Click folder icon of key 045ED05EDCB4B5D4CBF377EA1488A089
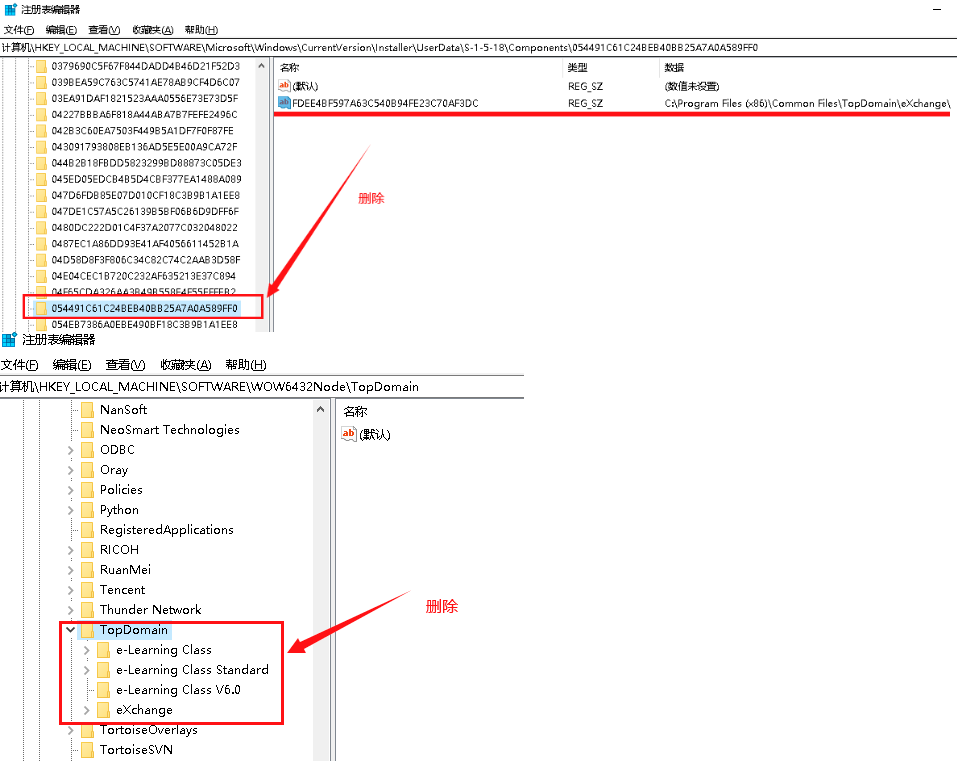Screen dimensions: 957x763 pyautogui.click(x=41, y=179)
